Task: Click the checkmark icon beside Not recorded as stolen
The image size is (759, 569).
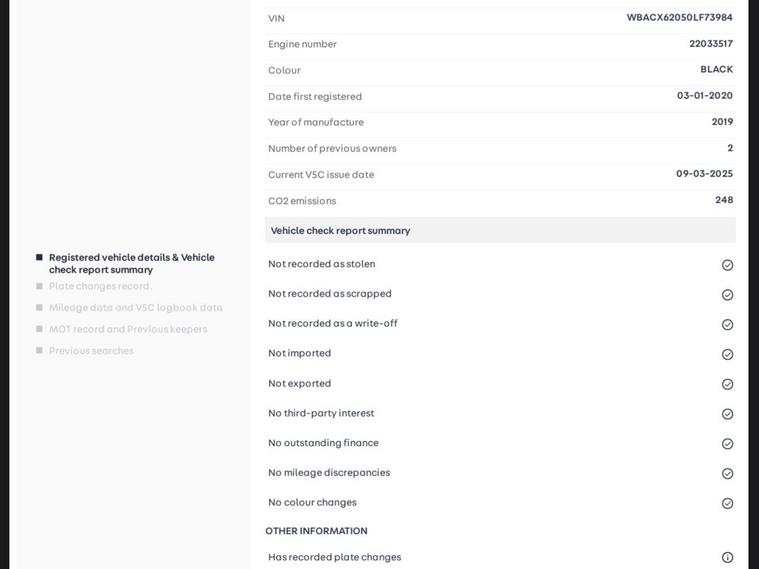Action: coord(727,265)
